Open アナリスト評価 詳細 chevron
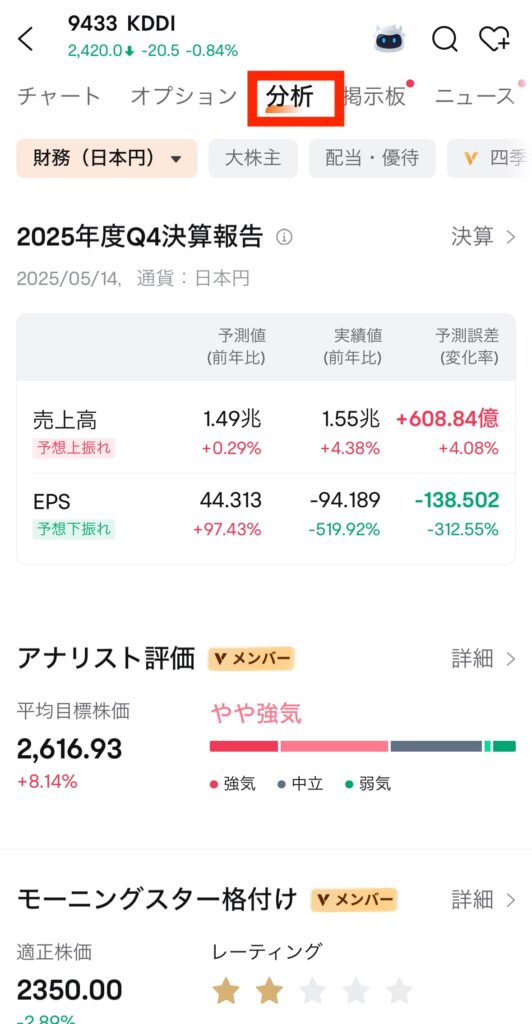 484,658
